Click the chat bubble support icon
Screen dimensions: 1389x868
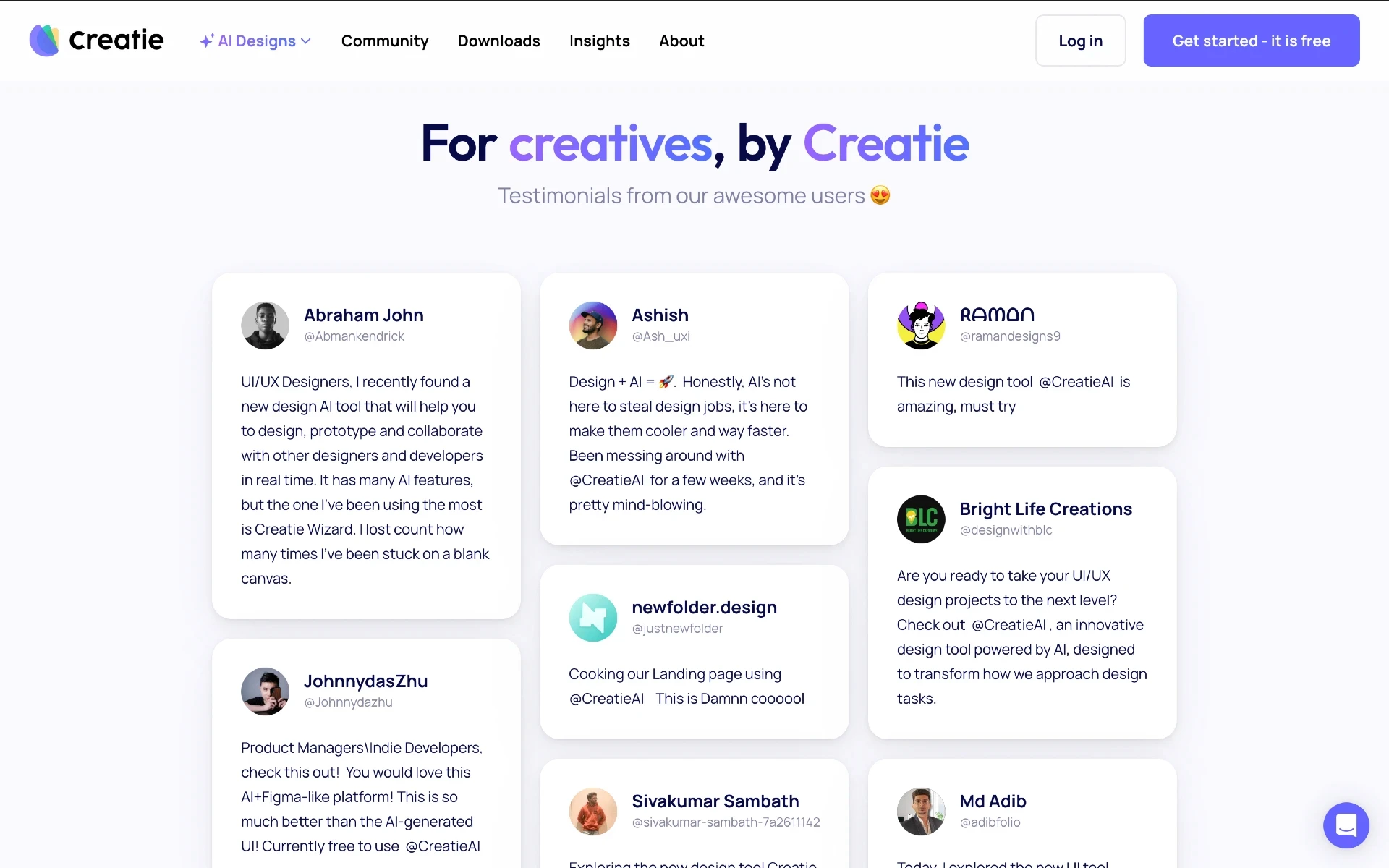(x=1347, y=826)
